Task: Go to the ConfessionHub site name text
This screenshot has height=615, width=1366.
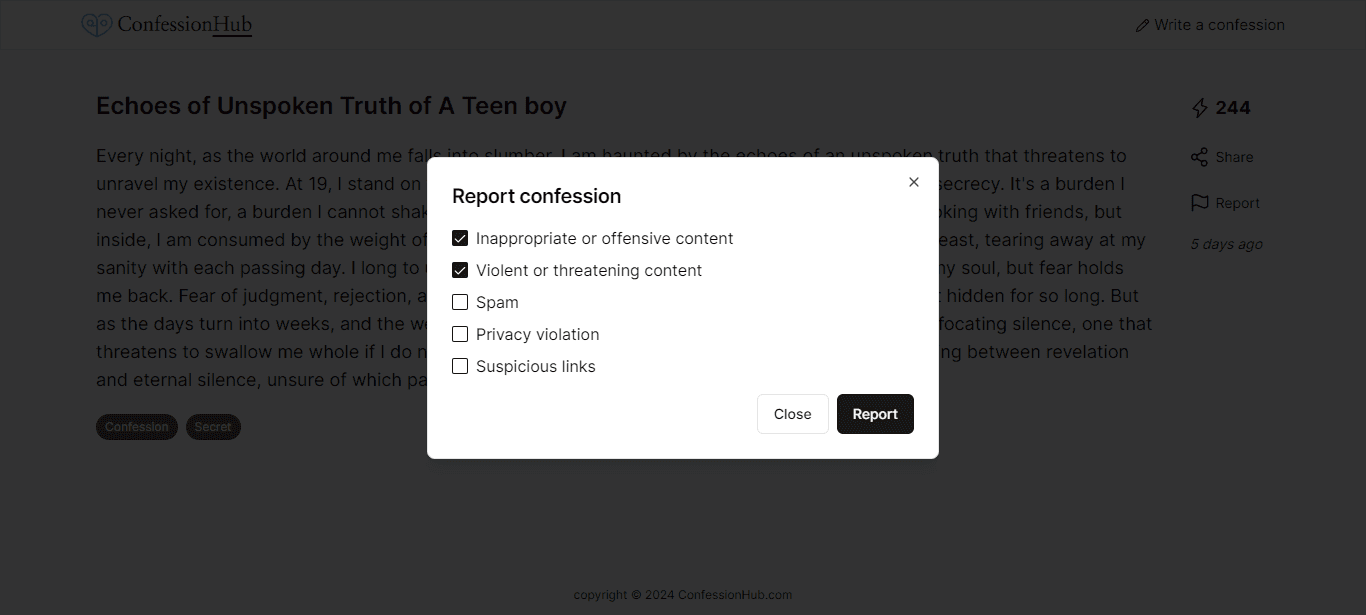Action: [184, 25]
